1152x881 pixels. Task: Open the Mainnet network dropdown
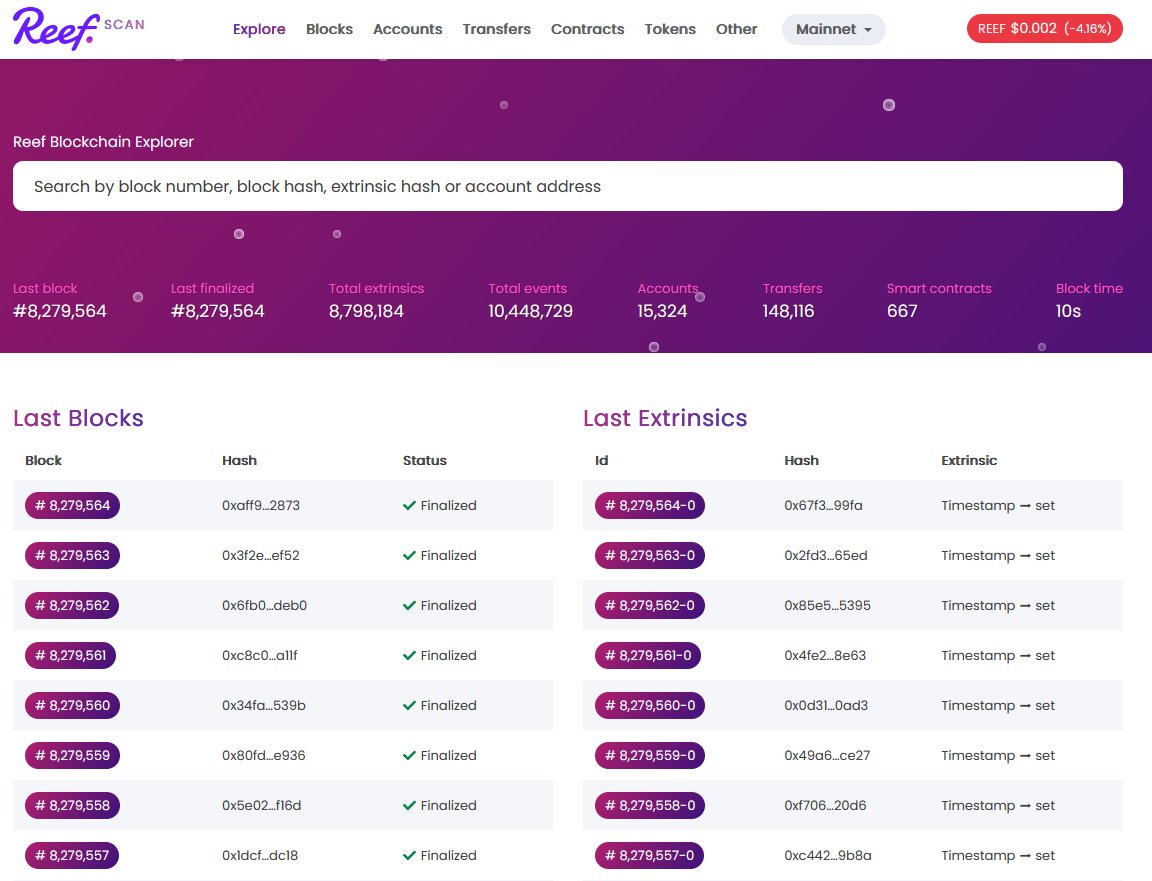(x=833, y=29)
